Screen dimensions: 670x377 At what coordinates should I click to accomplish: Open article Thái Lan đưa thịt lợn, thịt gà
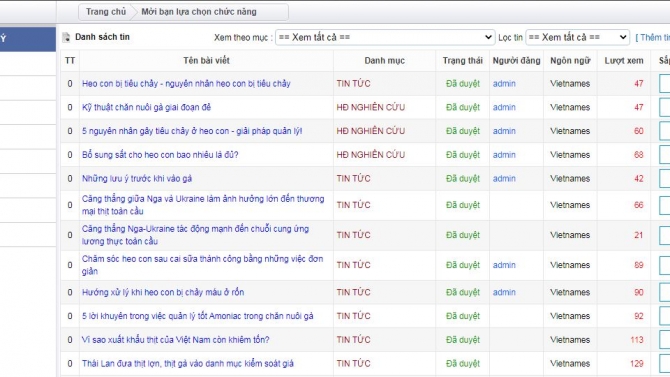[188, 363]
